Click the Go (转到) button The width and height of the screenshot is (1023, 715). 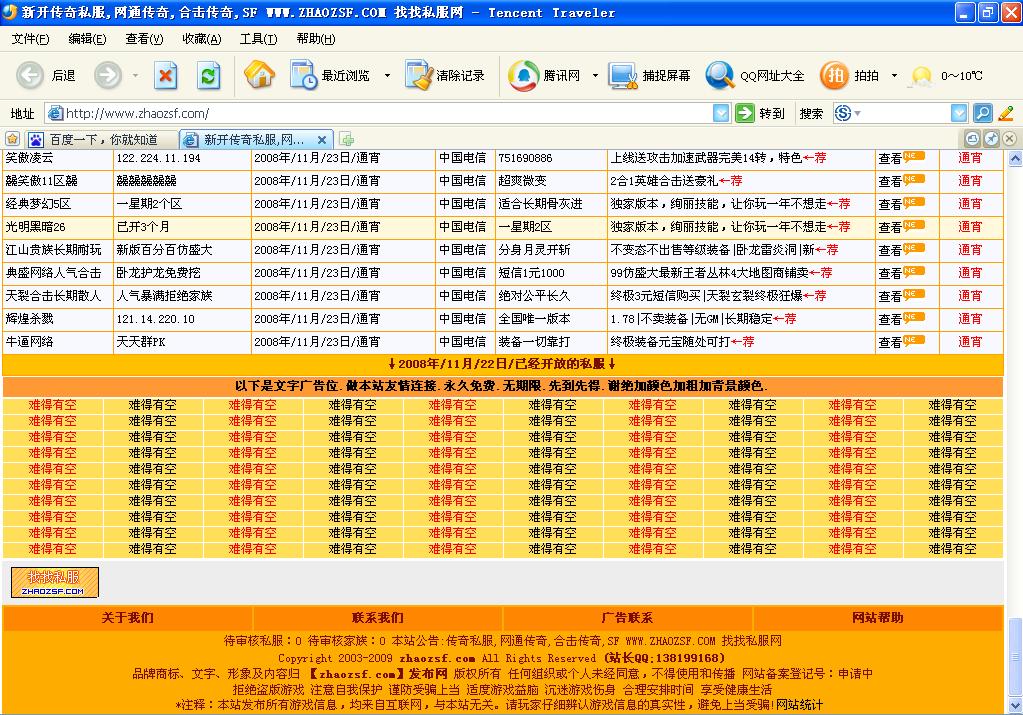click(x=760, y=113)
